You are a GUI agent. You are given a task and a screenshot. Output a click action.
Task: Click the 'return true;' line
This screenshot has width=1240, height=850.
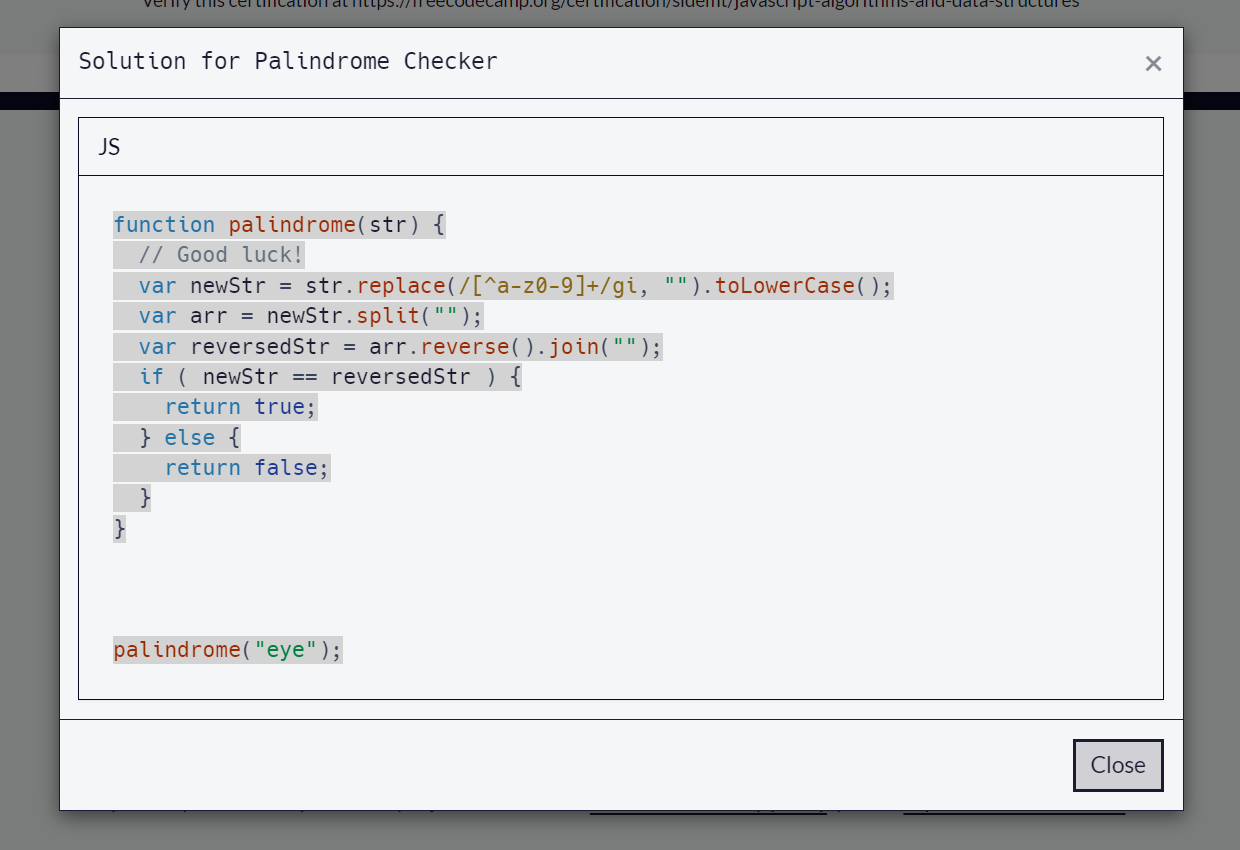241,407
